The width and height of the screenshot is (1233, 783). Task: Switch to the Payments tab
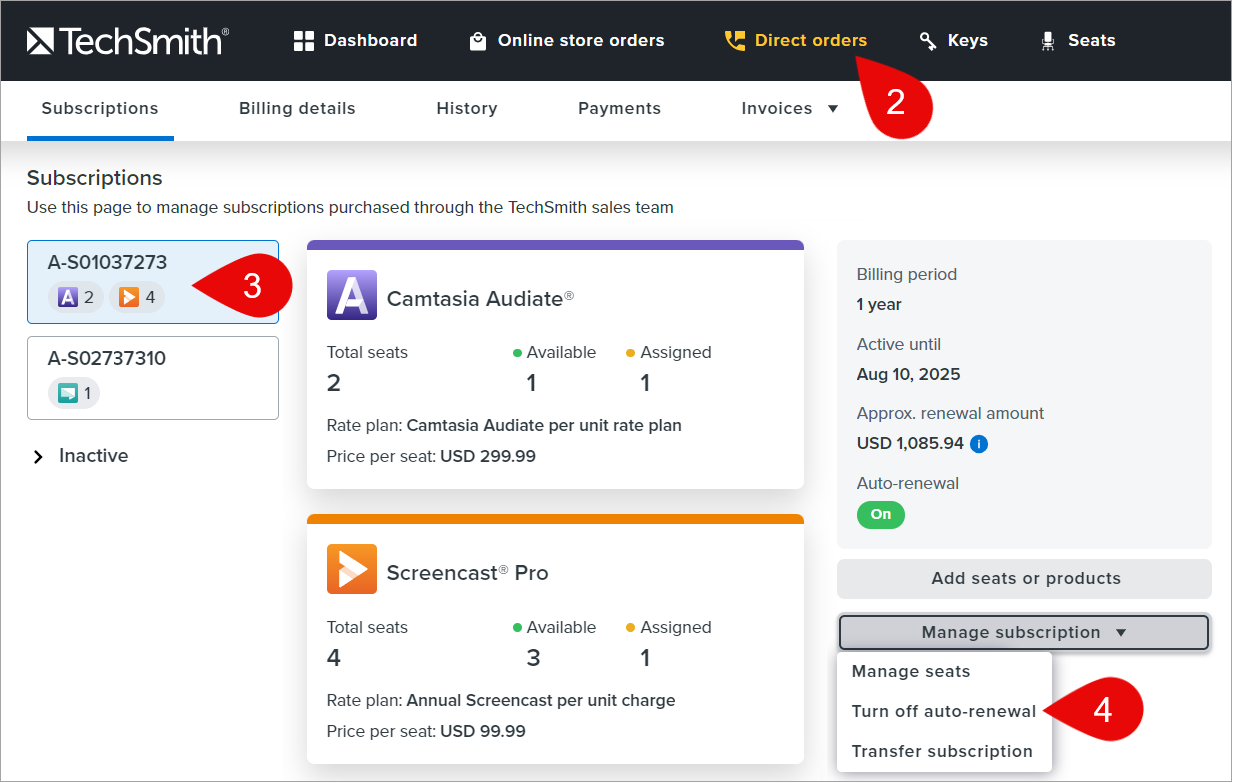[x=619, y=109]
